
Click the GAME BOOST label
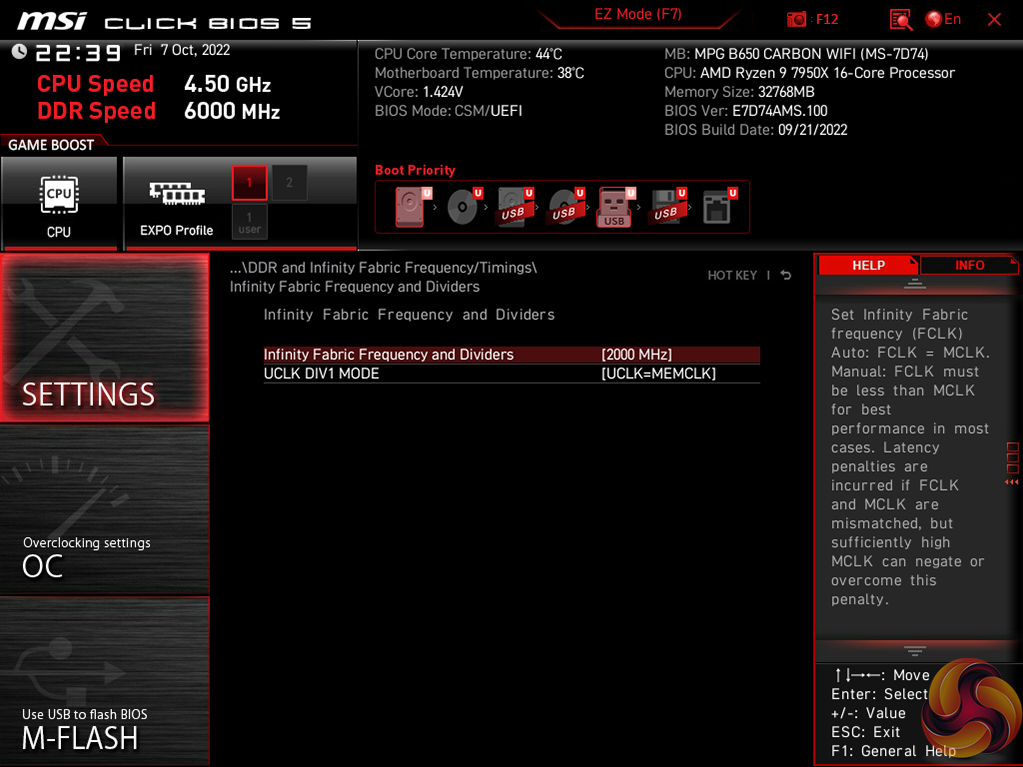click(51, 145)
